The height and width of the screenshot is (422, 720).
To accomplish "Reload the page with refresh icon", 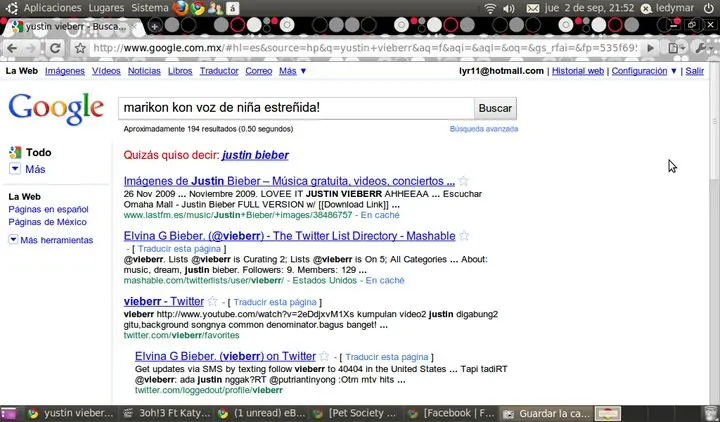I will click(x=55, y=48).
